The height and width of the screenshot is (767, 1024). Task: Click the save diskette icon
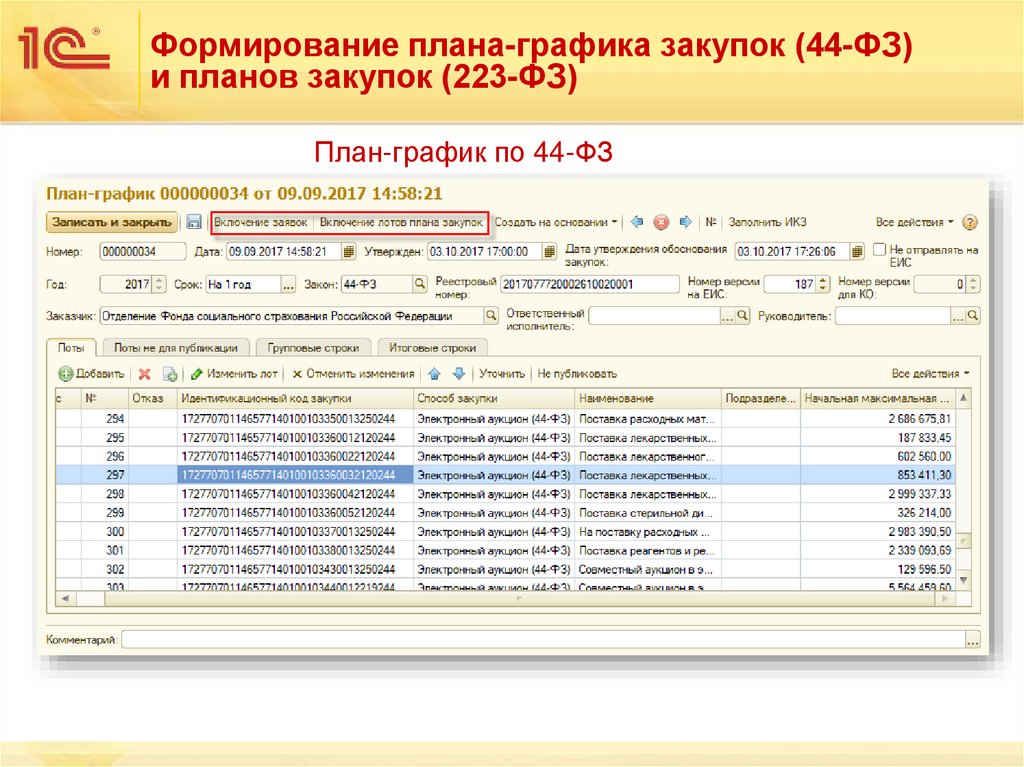click(x=194, y=220)
